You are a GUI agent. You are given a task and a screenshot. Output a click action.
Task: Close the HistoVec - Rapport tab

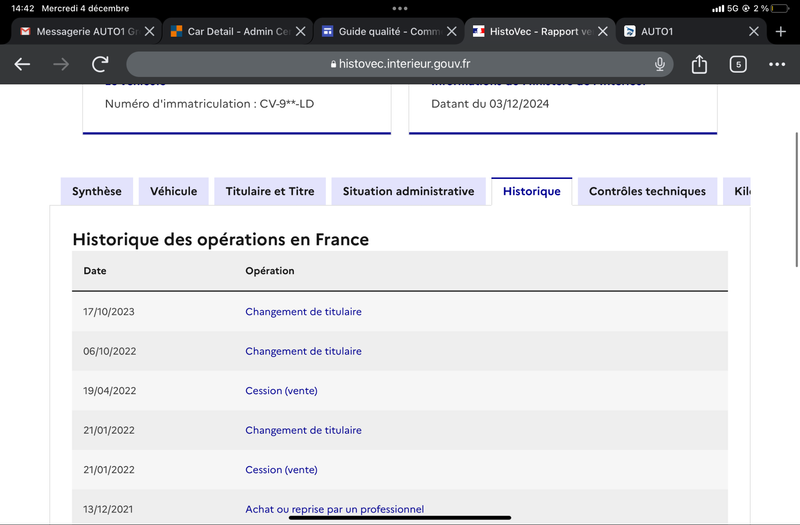603,32
